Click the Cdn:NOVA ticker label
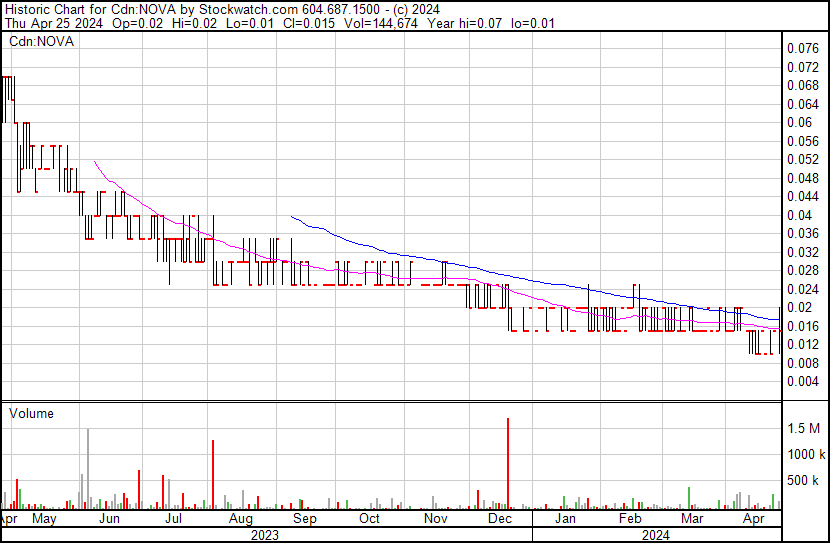This screenshot has width=830, height=543. [42, 42]
